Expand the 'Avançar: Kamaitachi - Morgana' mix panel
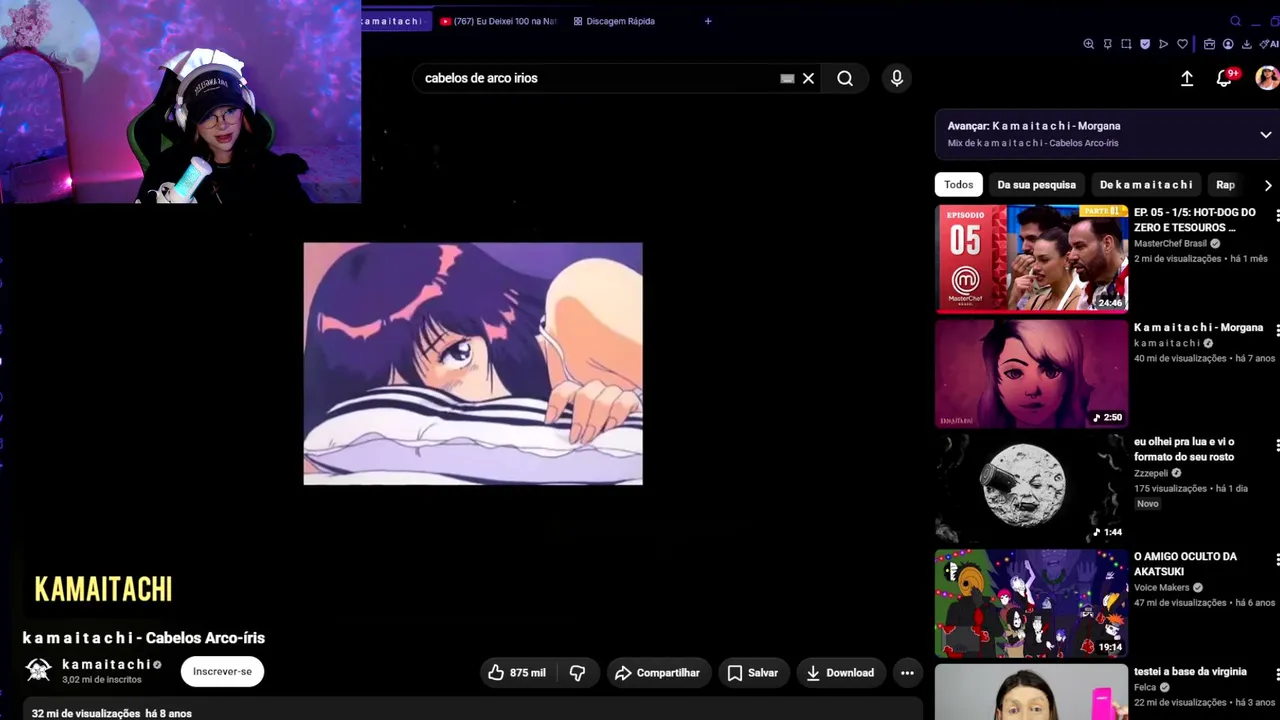Image resolution: width=1280 pixels, height=720 pixels. pos(1266,135)
